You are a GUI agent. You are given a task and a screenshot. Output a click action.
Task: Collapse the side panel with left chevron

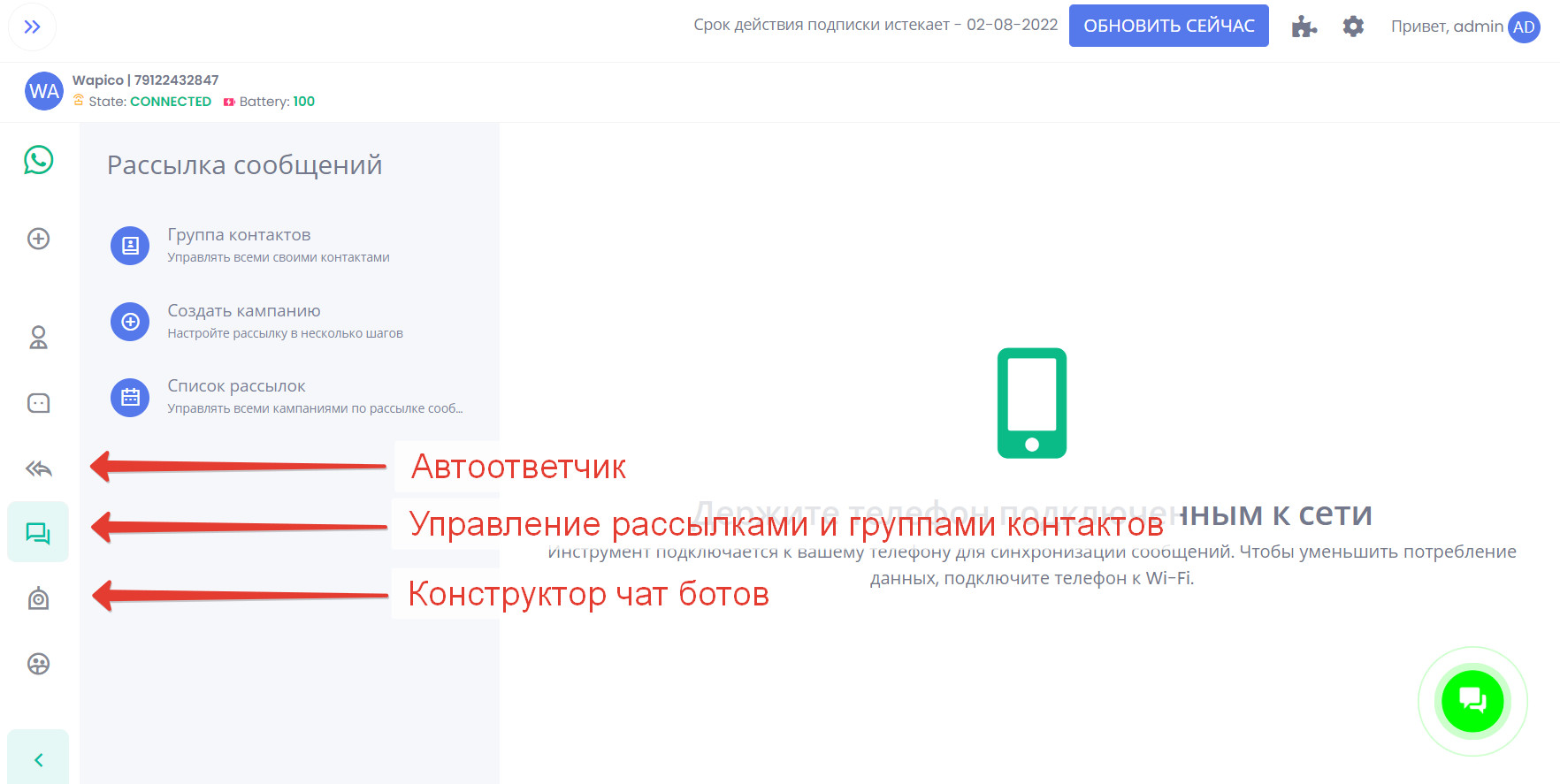coord(38,759)
